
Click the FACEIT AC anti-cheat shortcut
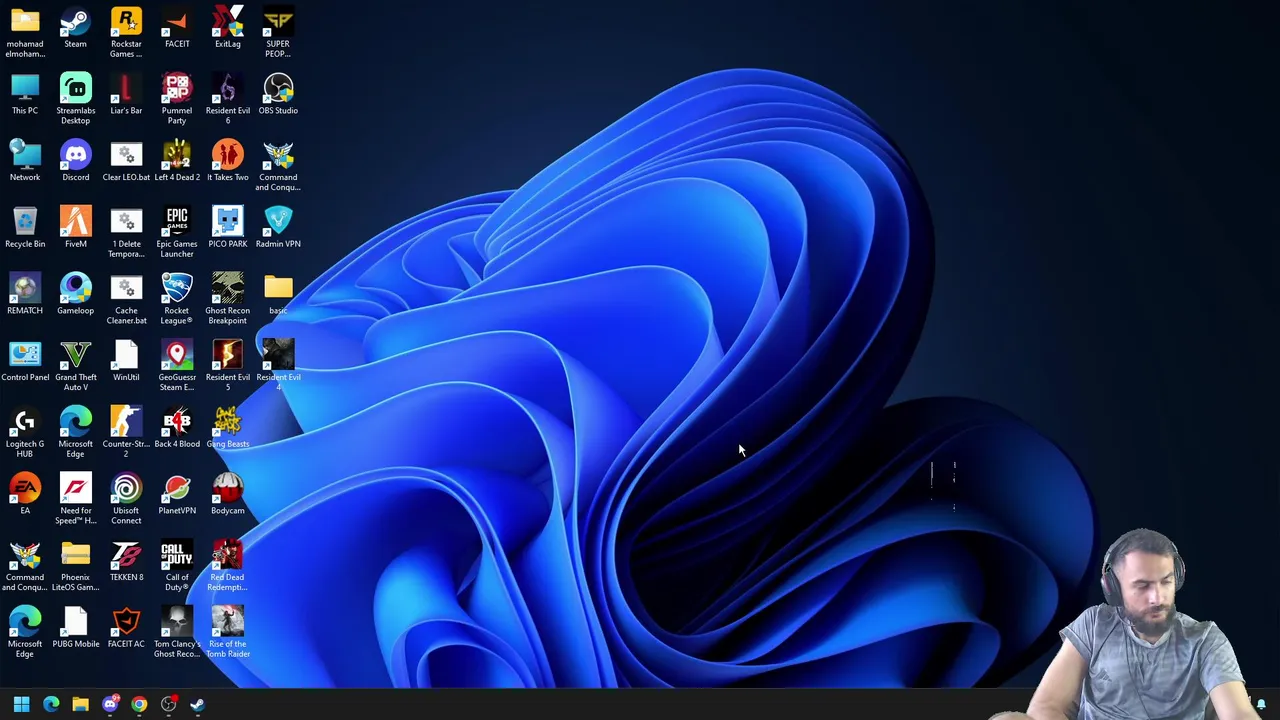pos(126,629)
